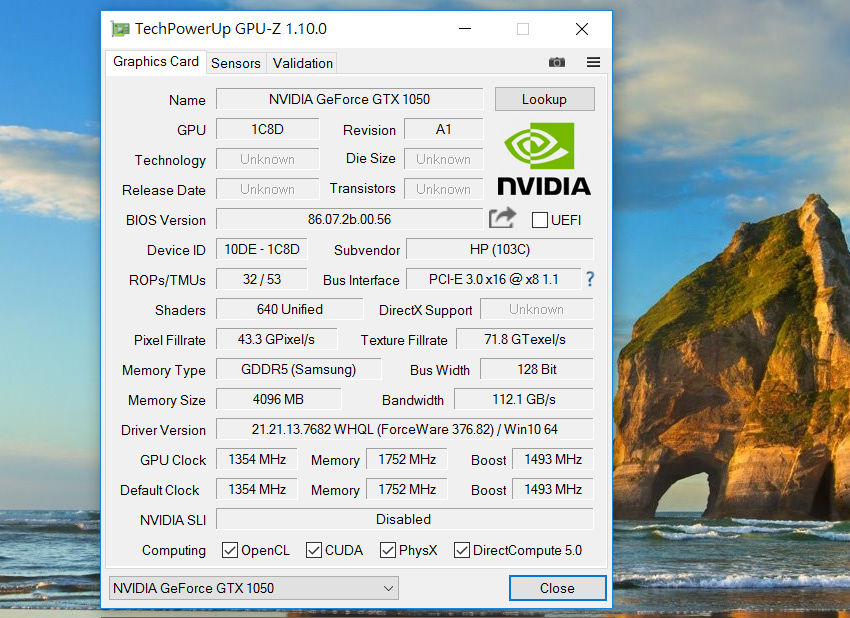The height and width of the screenshot is (618, 850).
Task: Click the Default Clock row Boost 1493 MHz
Action: click(553, 489)
